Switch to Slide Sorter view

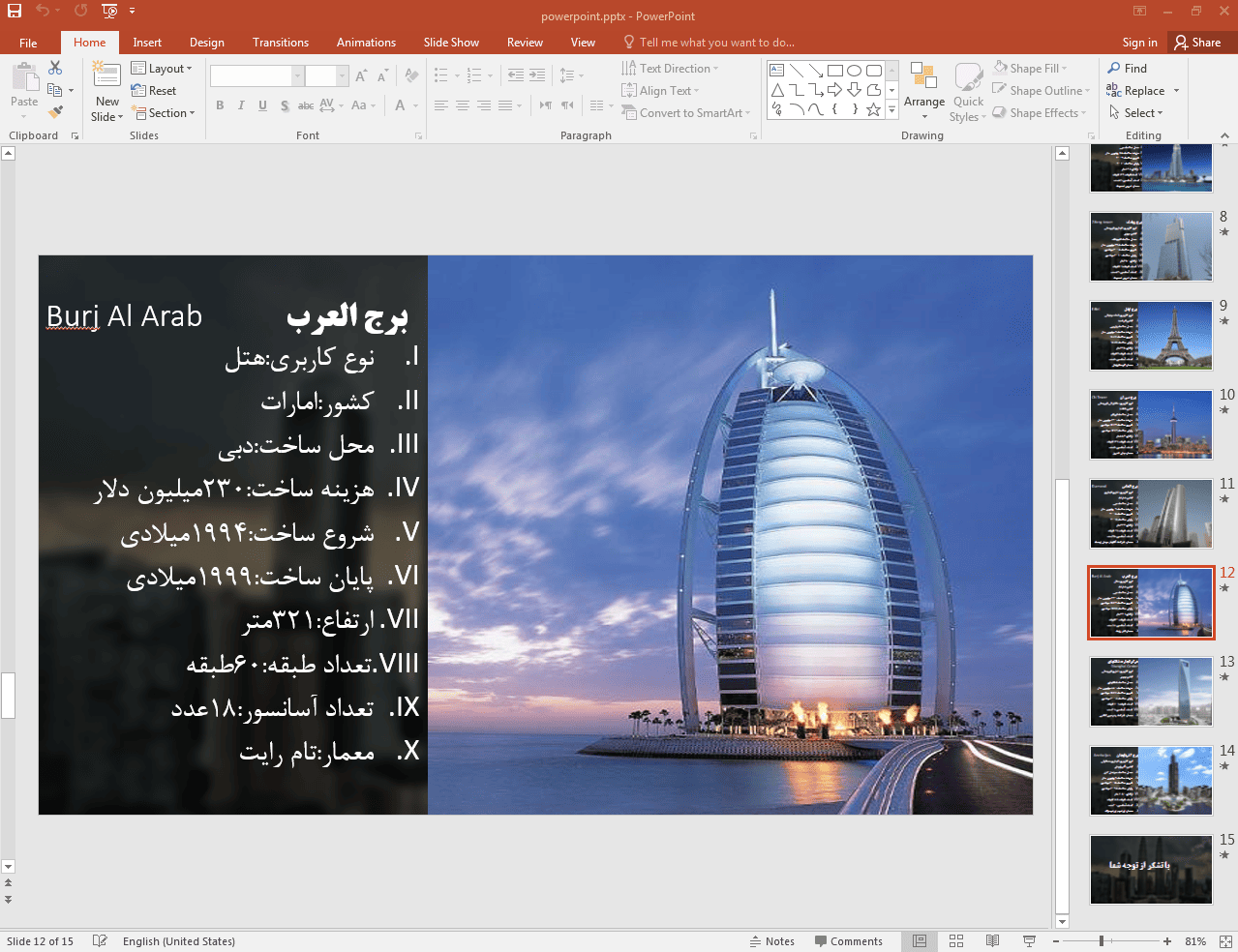tap(956, 941)
